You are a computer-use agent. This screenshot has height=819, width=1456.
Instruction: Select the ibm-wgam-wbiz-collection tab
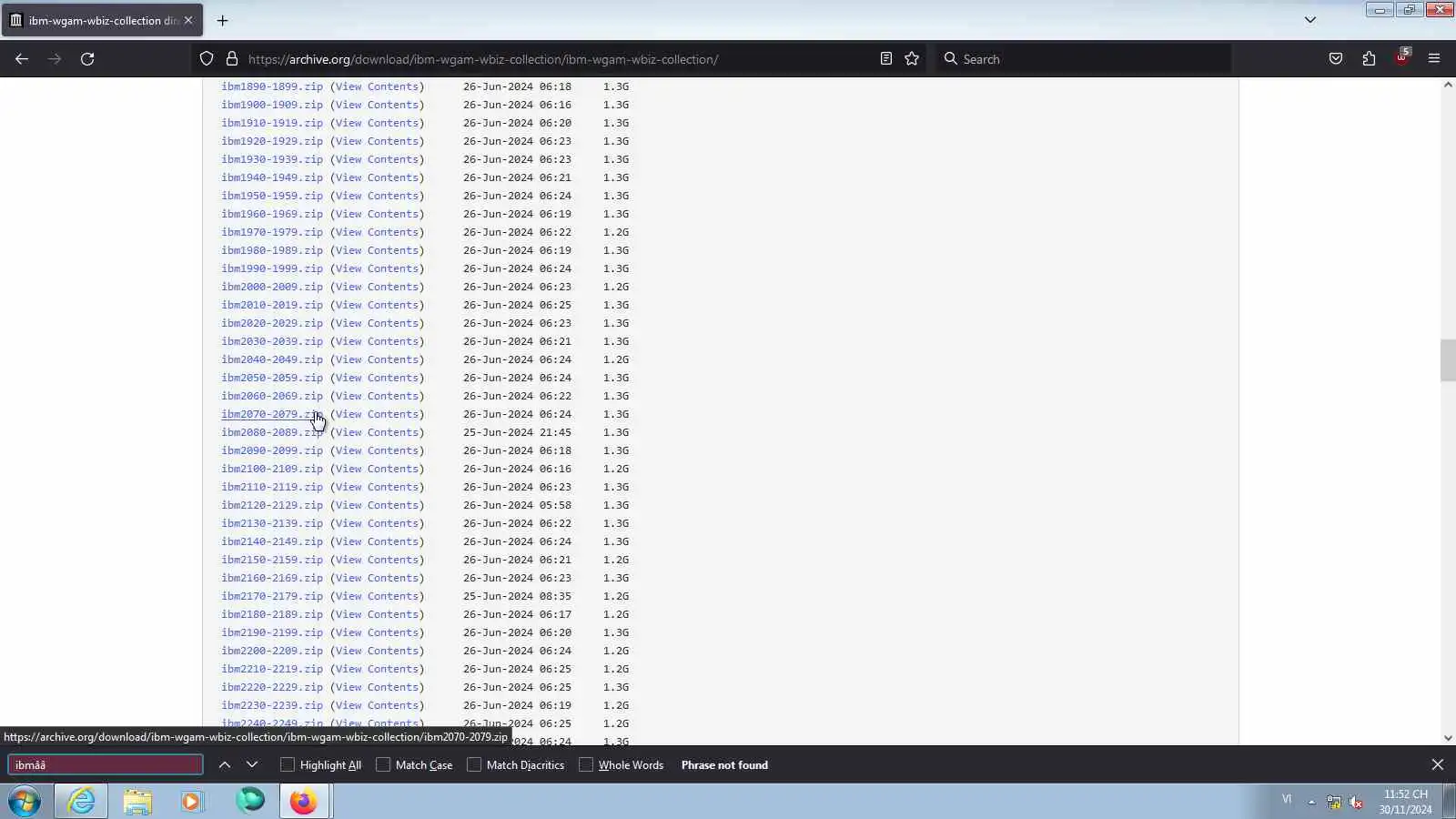coord(102,20)
